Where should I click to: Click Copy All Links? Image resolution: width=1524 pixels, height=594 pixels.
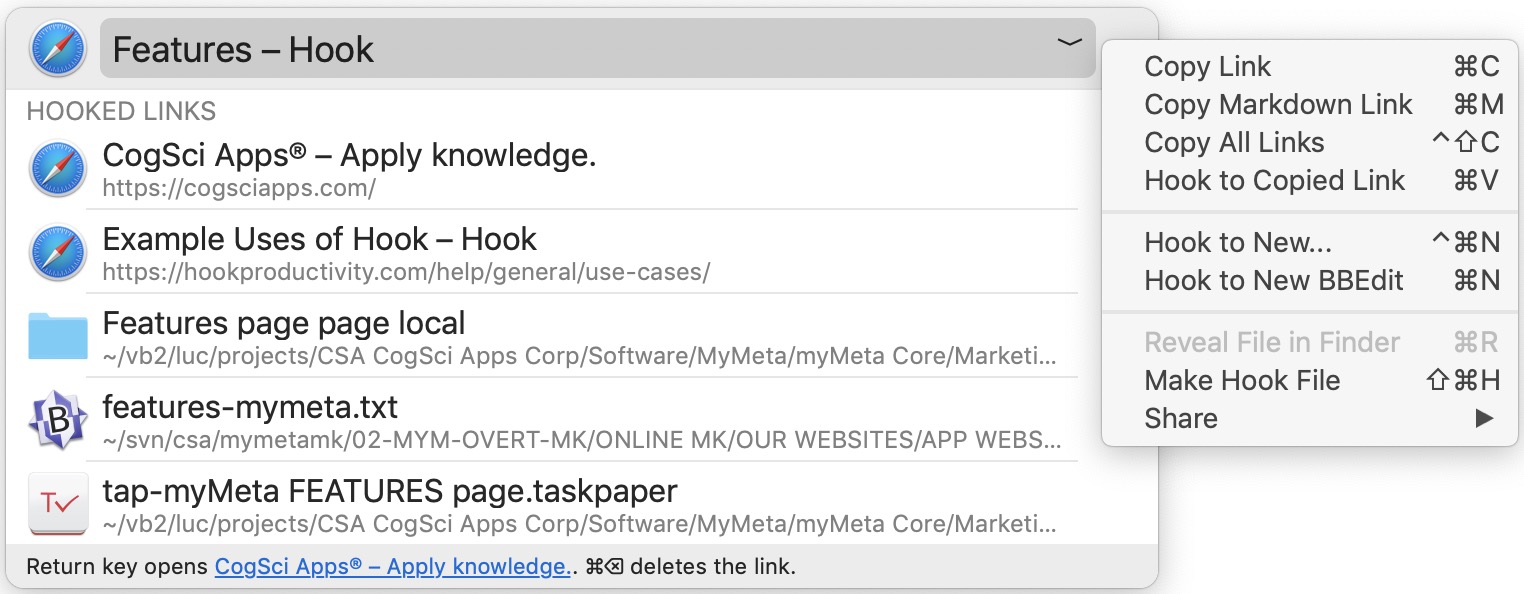[x=1234, y=143]
